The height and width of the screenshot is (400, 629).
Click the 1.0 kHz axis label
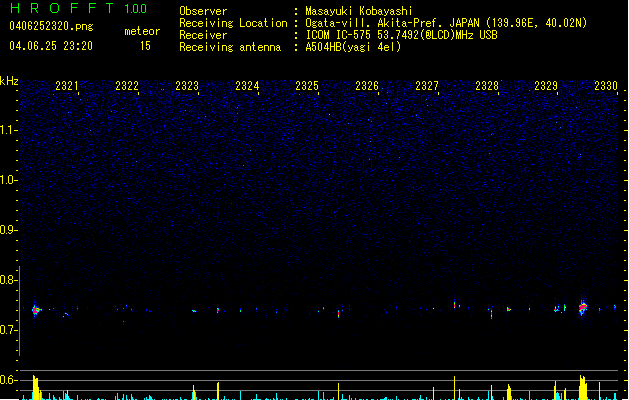tap(9, 180)
